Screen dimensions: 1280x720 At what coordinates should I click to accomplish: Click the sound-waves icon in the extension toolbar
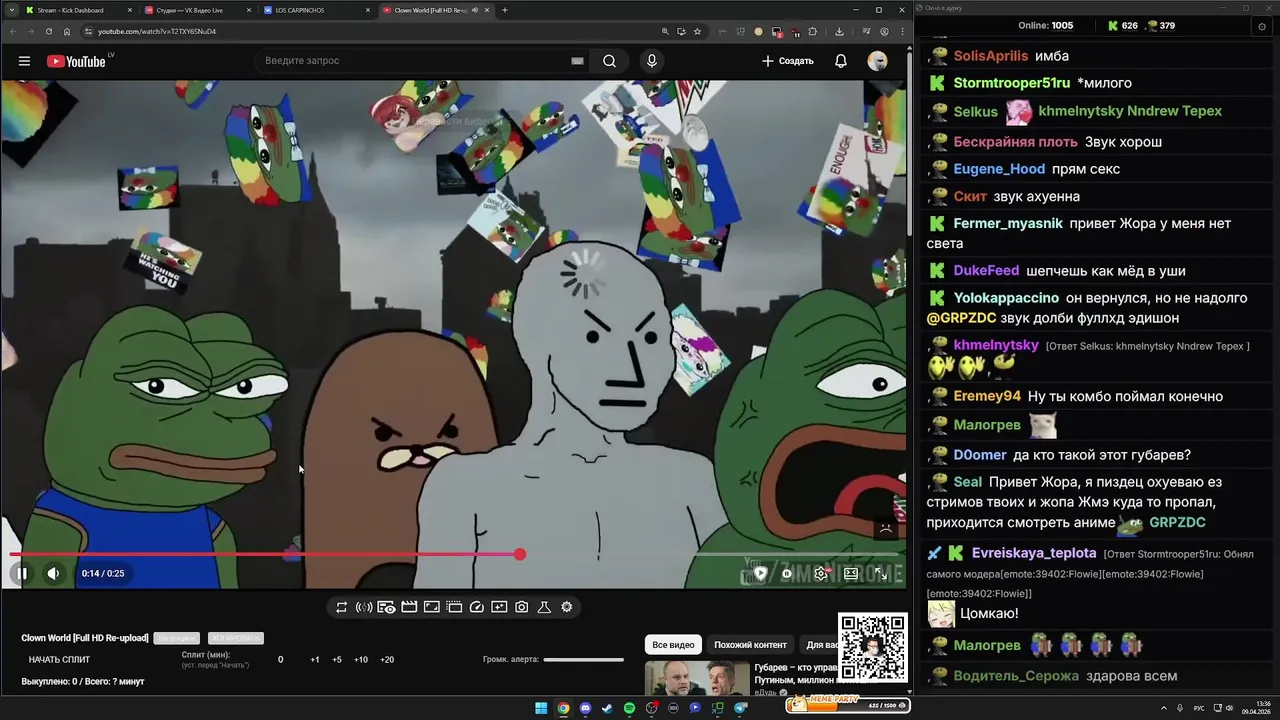pyautogui.click(x=364, y=607)
